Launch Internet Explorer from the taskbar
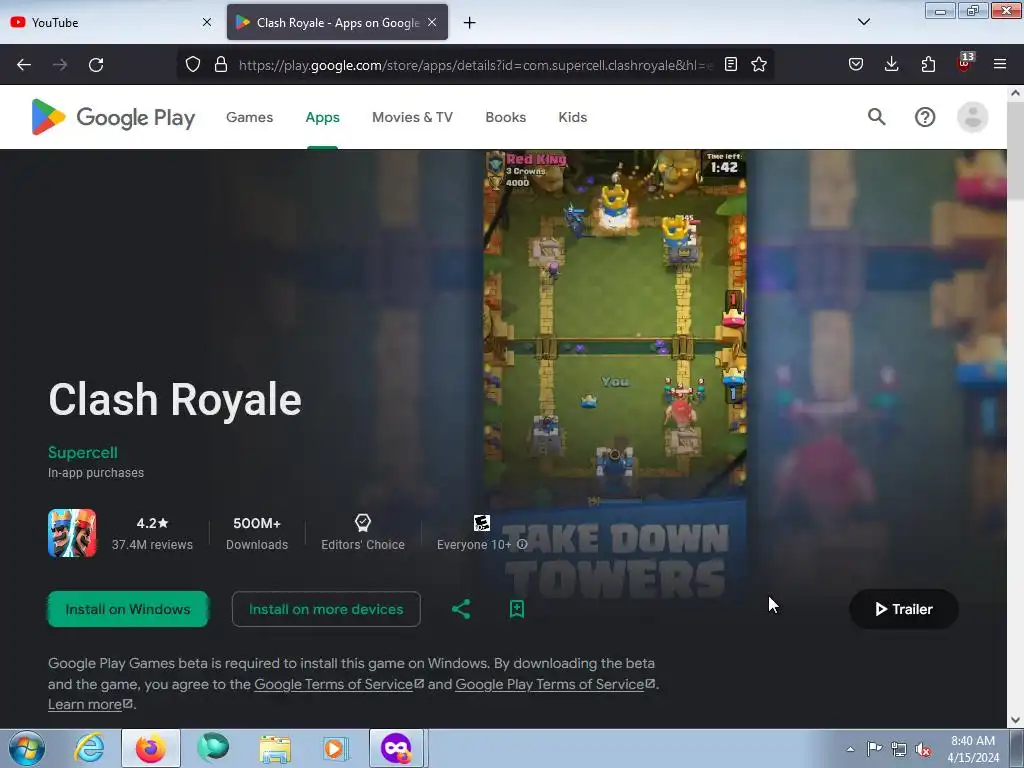 (89, 748)
